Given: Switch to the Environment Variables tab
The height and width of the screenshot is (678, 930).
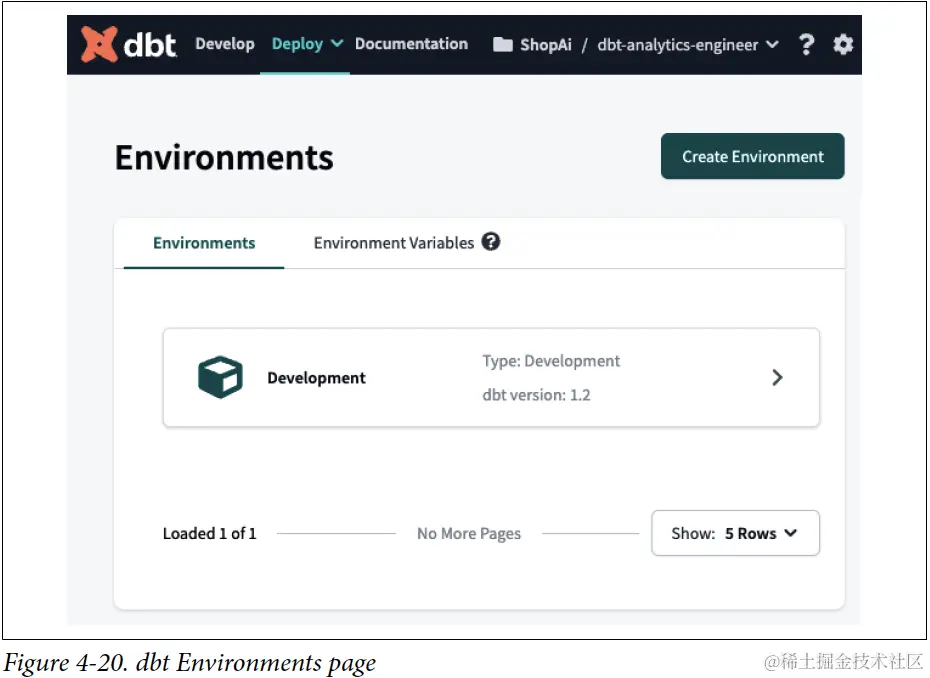Looking at the screenshot, I should pos(394,243).
